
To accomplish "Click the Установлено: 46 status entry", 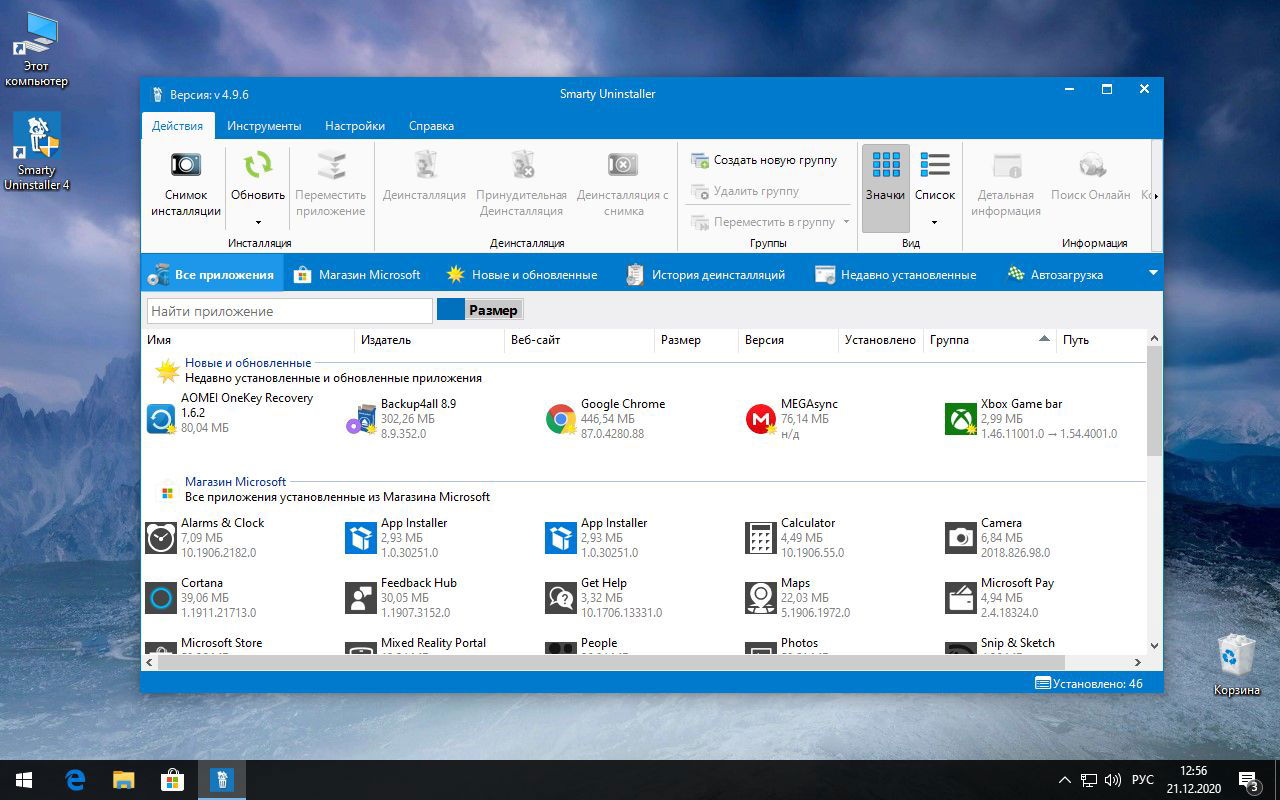I will click(x=1088, y=684).
